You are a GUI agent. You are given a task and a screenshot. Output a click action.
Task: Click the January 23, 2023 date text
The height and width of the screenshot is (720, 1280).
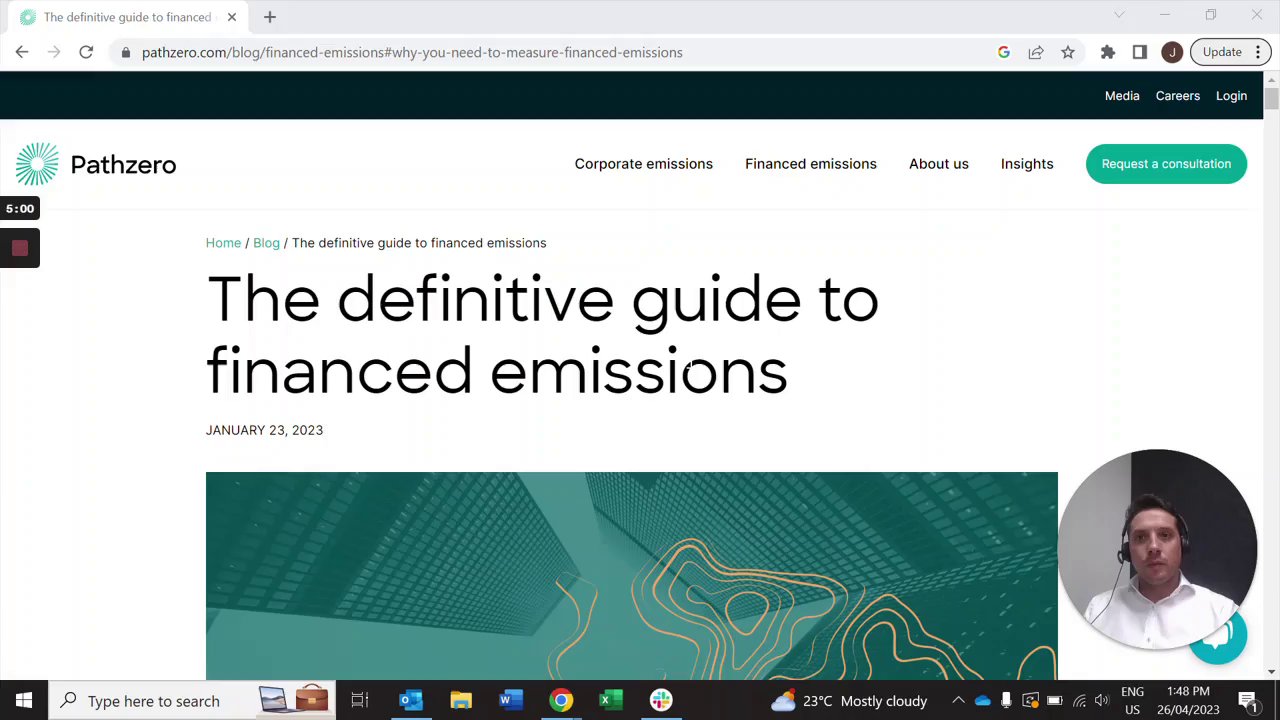coord(264,430)
